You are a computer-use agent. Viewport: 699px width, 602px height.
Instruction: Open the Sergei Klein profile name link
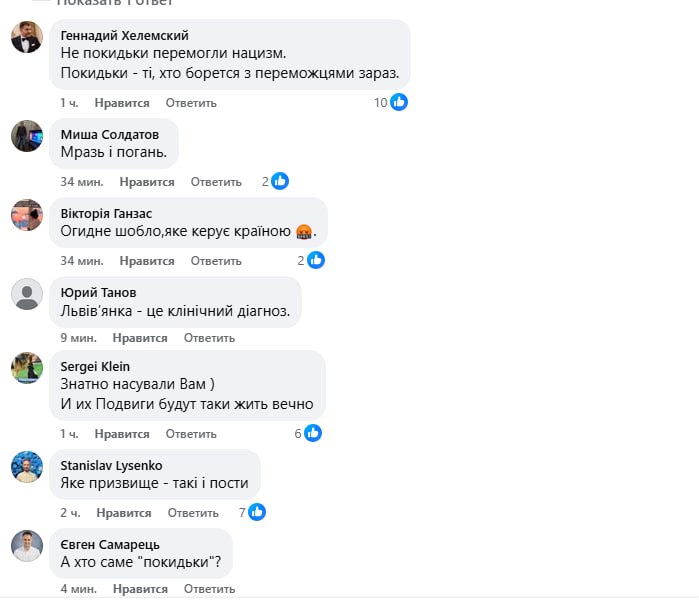click(x=95, y=367)
